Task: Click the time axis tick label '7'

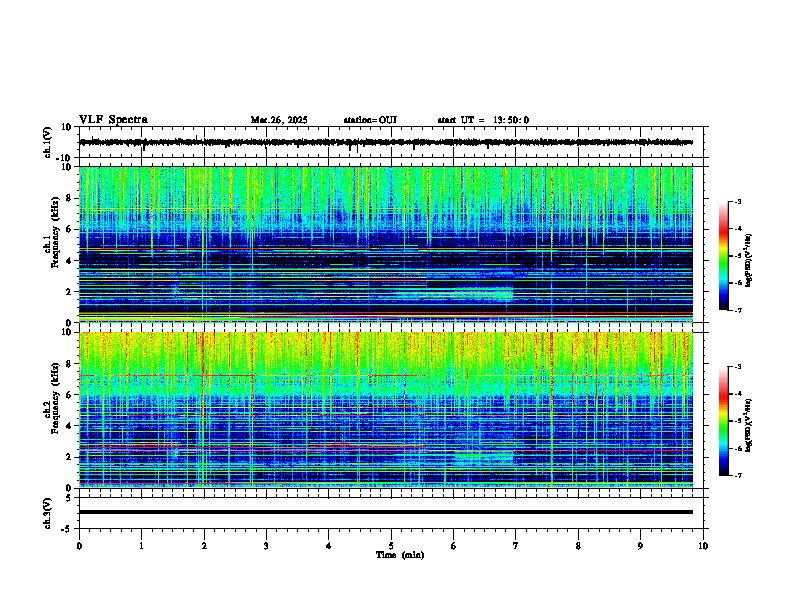Action: (x=516, y=546)
